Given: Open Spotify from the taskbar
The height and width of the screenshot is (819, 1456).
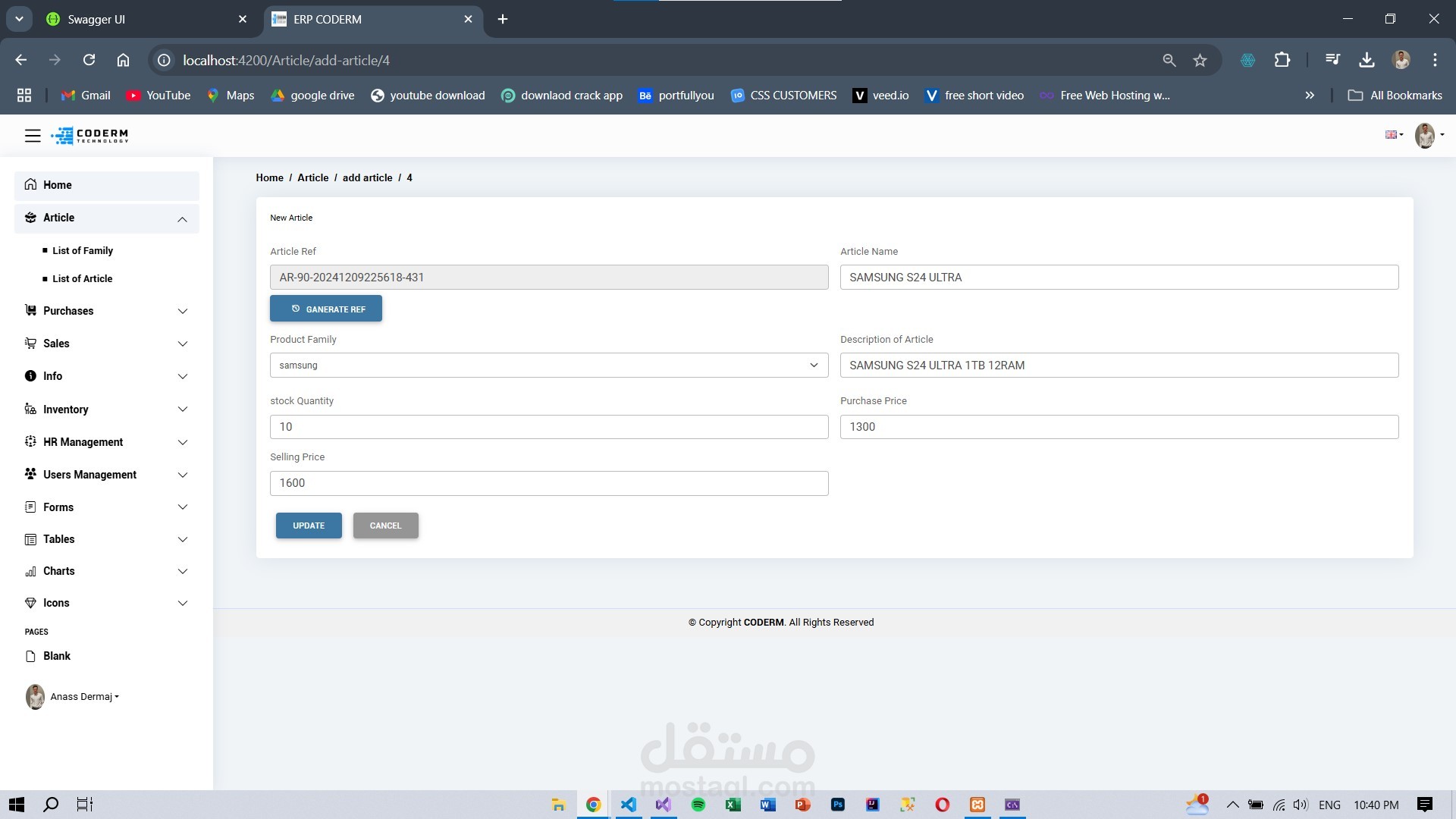Looking at the screenshot, I should coord(698,805).
